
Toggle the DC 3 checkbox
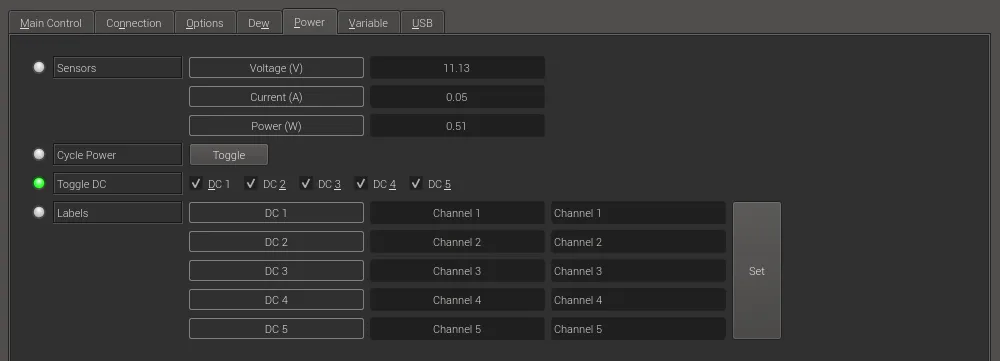click(305, 184)
